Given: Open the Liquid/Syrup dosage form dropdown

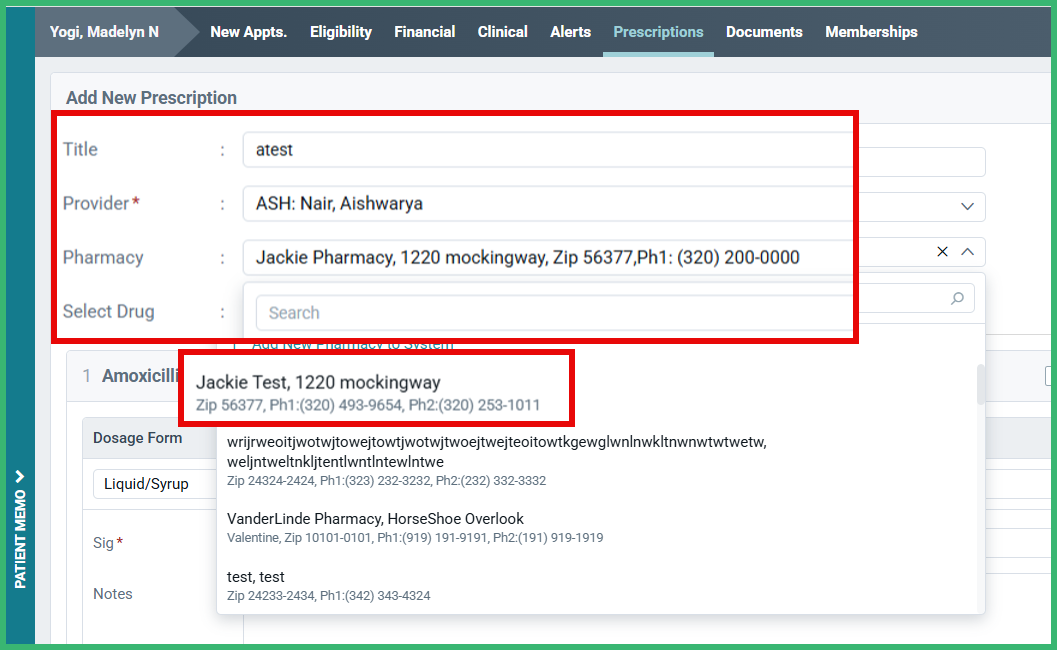Looking at the screenshot, I should click(x=155, y=484).
